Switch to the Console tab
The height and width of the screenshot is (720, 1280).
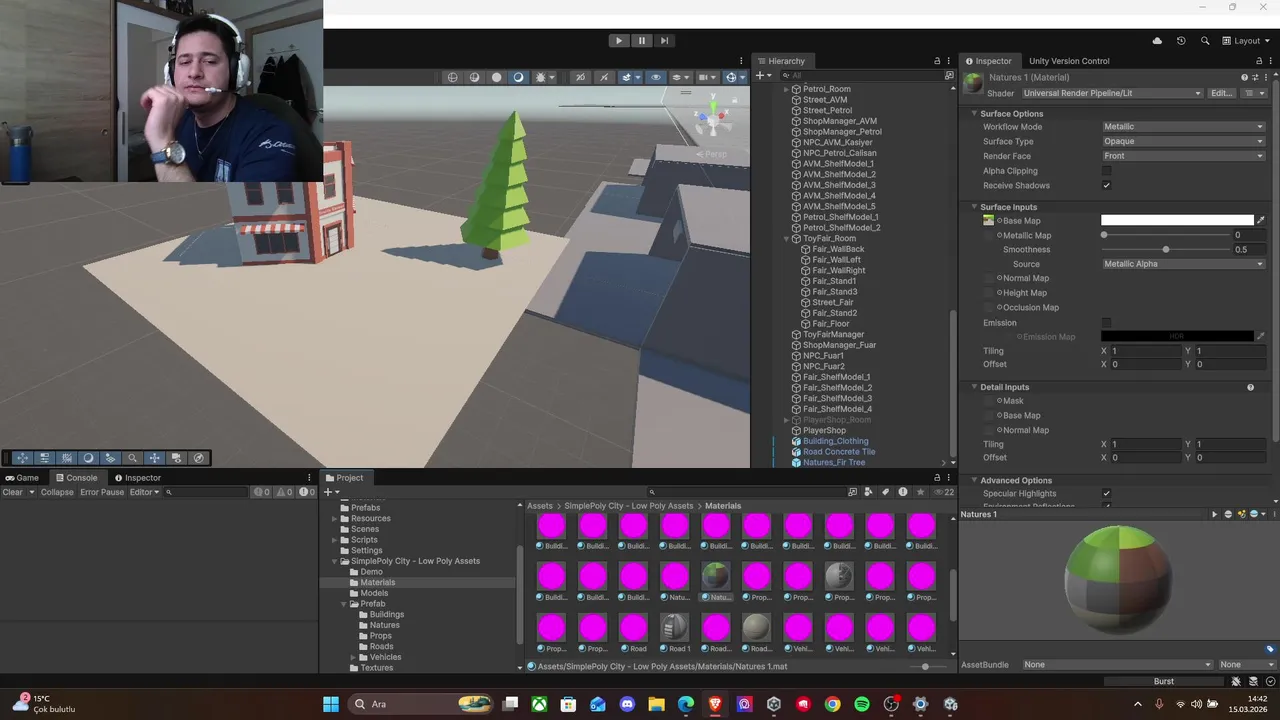click(76, 478)
